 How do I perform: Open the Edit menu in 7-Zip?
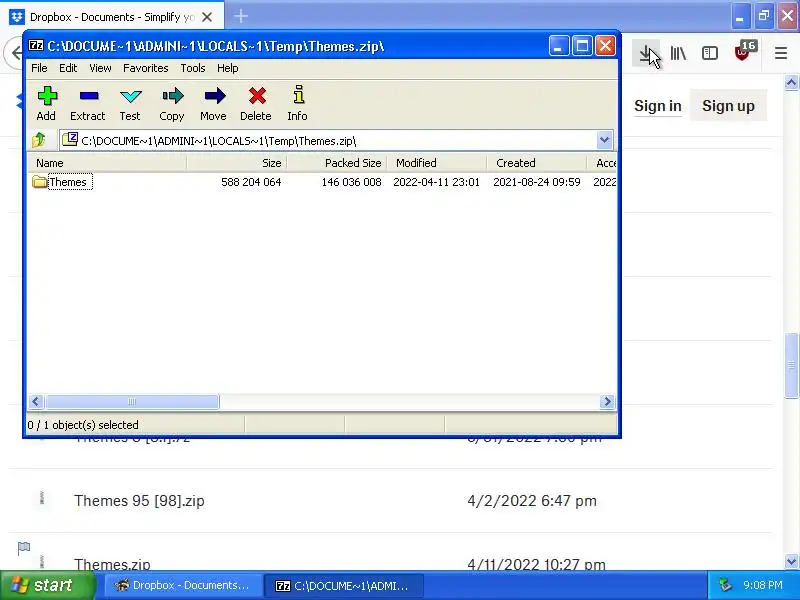click(68, 68)
